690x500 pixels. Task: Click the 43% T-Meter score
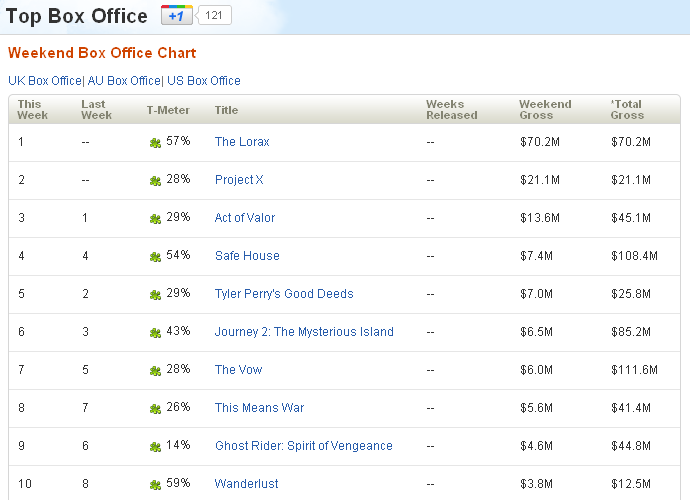point(178,331)
